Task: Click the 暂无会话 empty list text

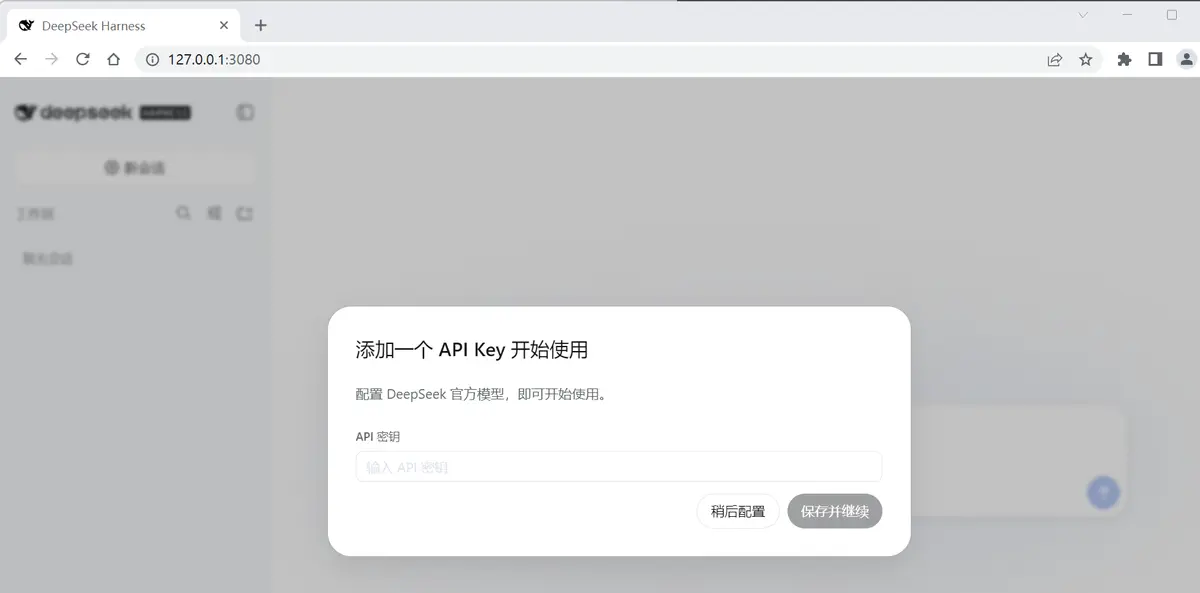Action: 48,259
